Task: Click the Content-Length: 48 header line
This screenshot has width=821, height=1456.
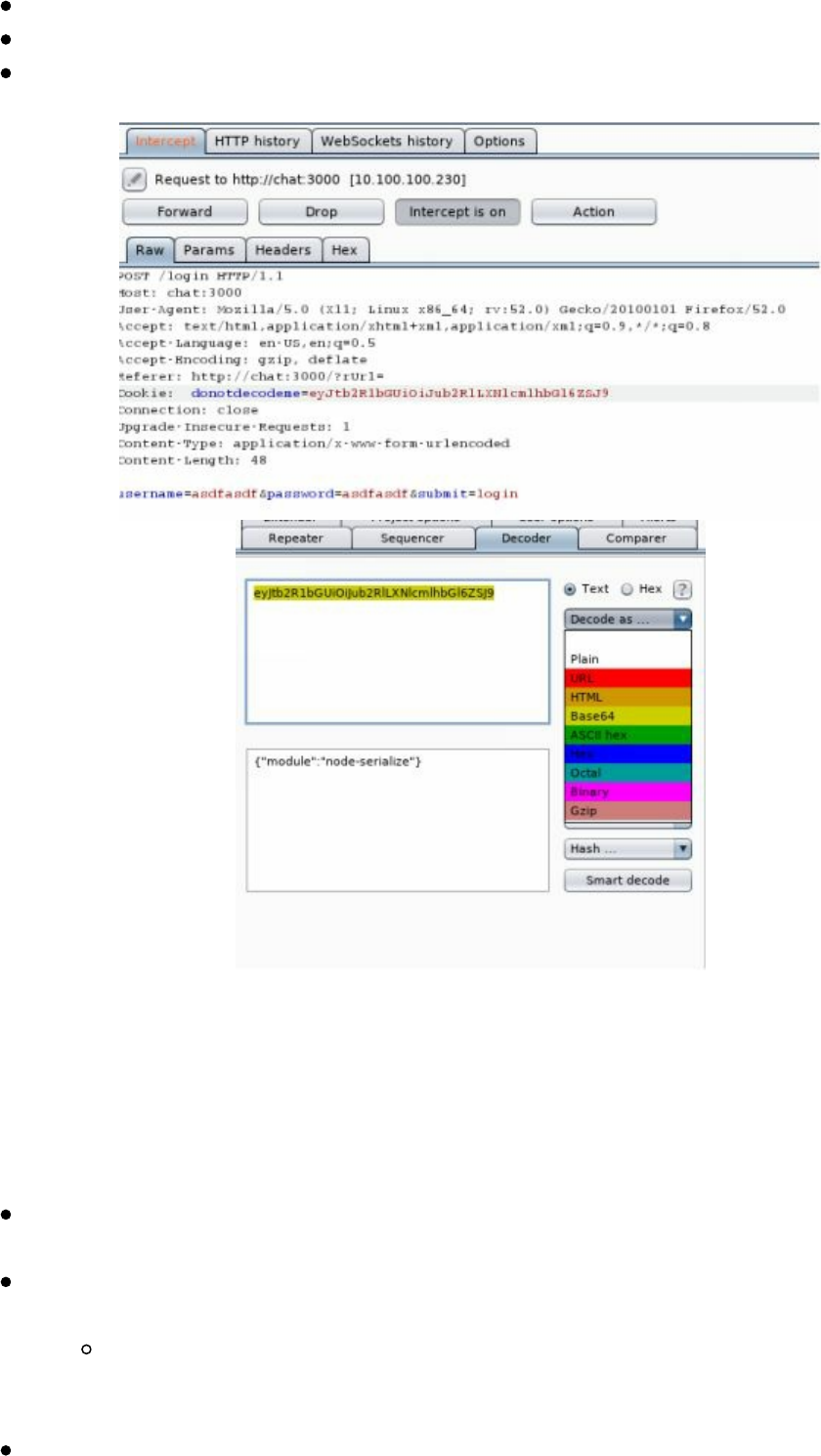Action: [193, 459]
